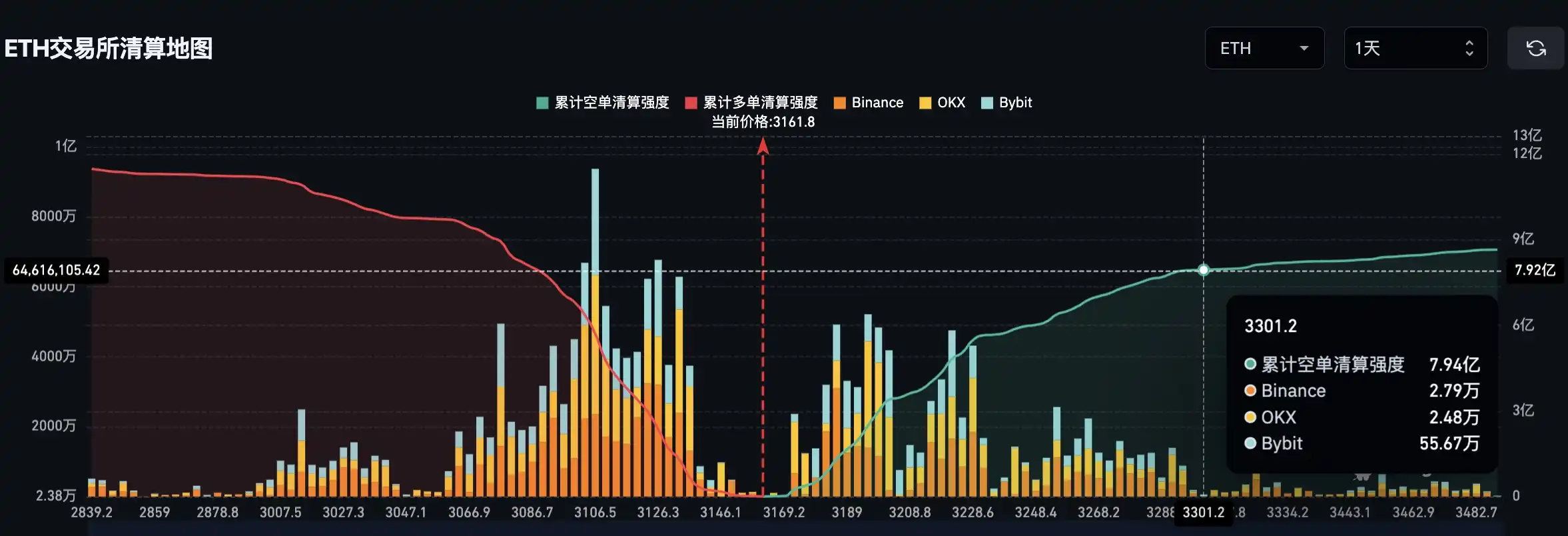This screenshot has height=536, width=1568.
Task: Expand the ETH selector caret arrow
Action: 1304,48
